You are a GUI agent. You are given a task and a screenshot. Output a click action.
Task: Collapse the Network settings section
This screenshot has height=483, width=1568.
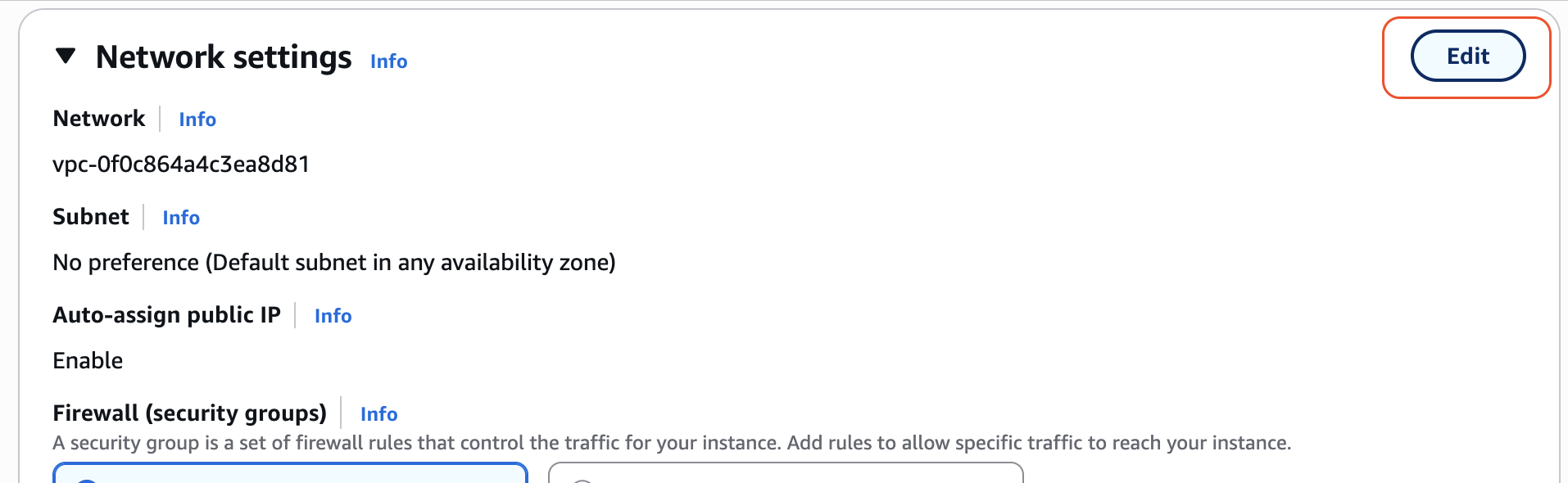coord(66,56)
